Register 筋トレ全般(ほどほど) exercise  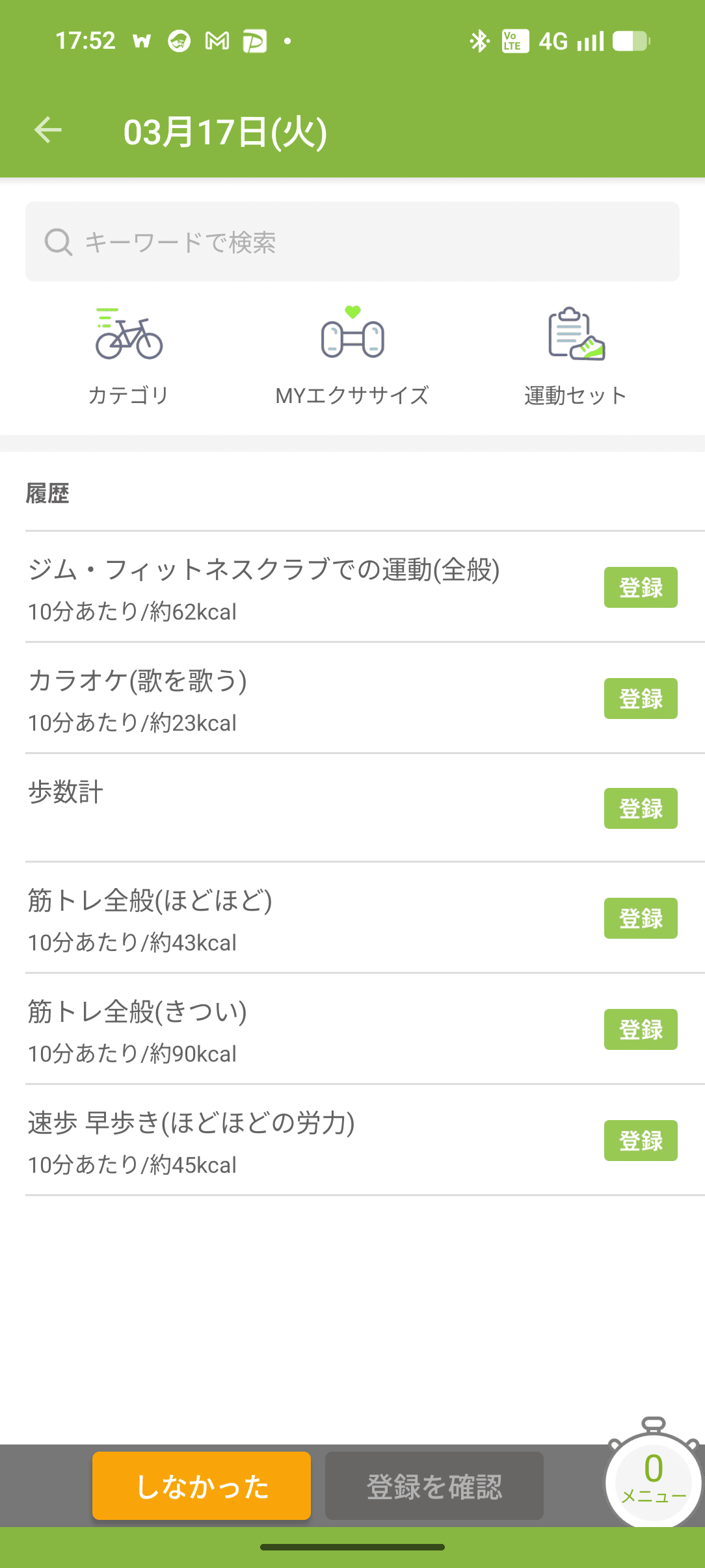[640, 918]
